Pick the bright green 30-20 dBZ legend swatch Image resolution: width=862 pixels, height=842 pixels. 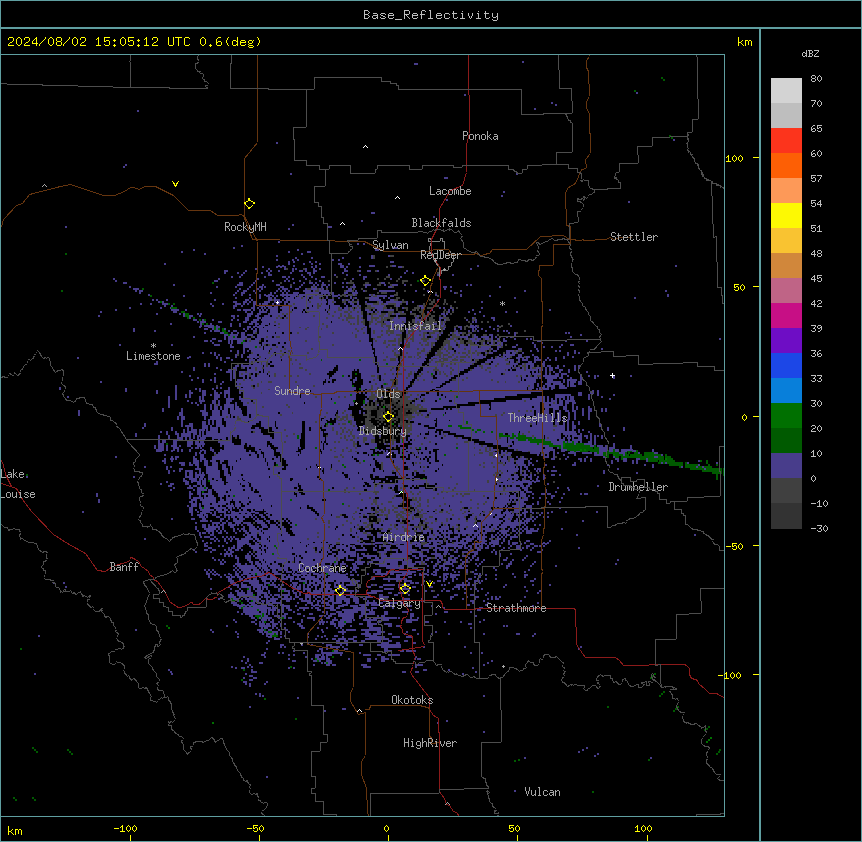[786, 416]
